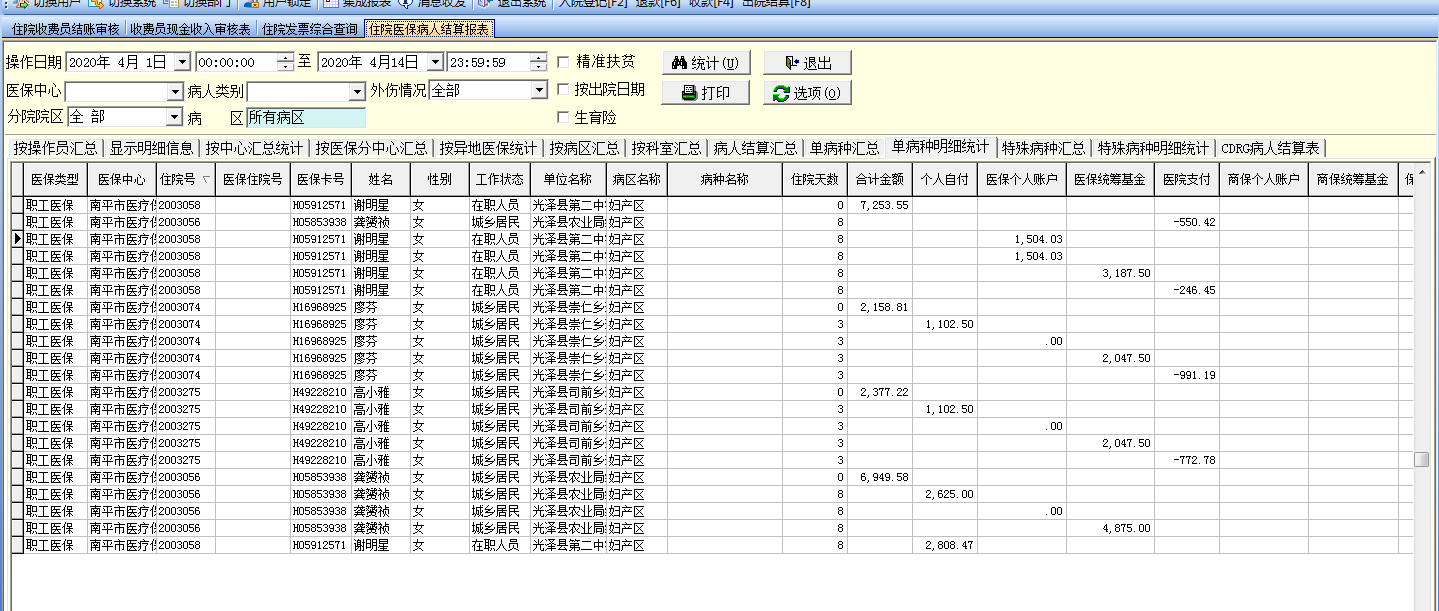The width and height of the screenshot is (1439, 611).
Task: Click the current-row arrow marker in the grid
Action: [x=17, y=239]
